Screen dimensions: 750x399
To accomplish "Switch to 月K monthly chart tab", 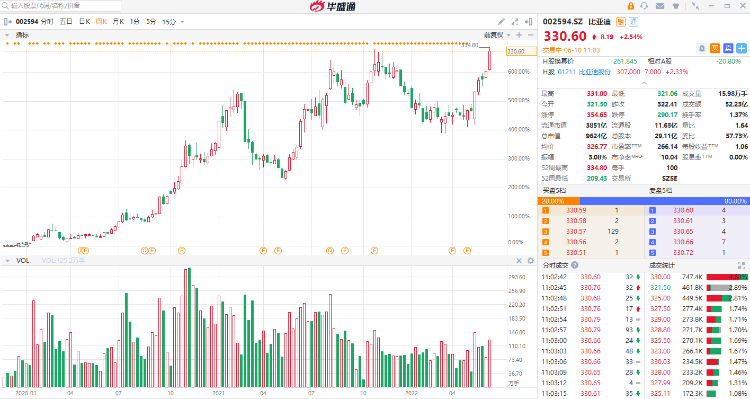I will coord(118,22).
